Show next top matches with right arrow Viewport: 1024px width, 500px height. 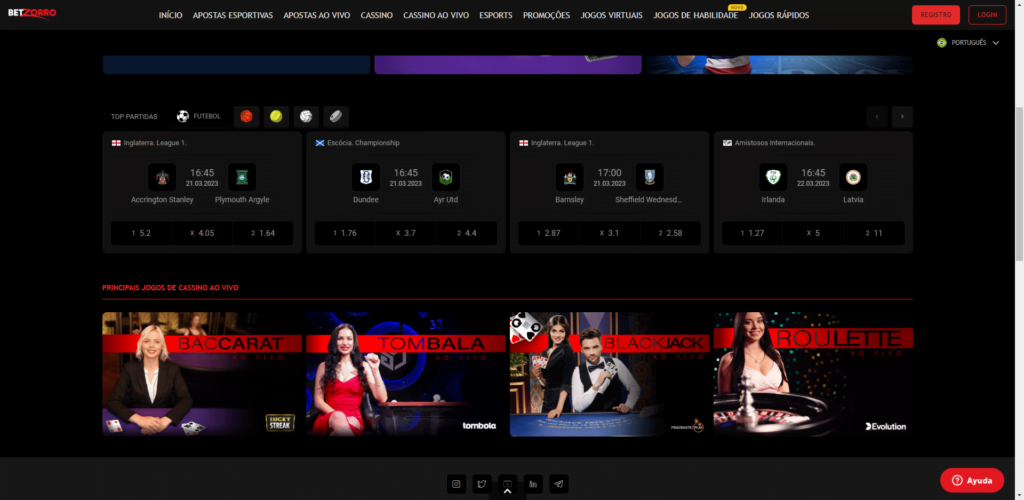coord(902,117)
